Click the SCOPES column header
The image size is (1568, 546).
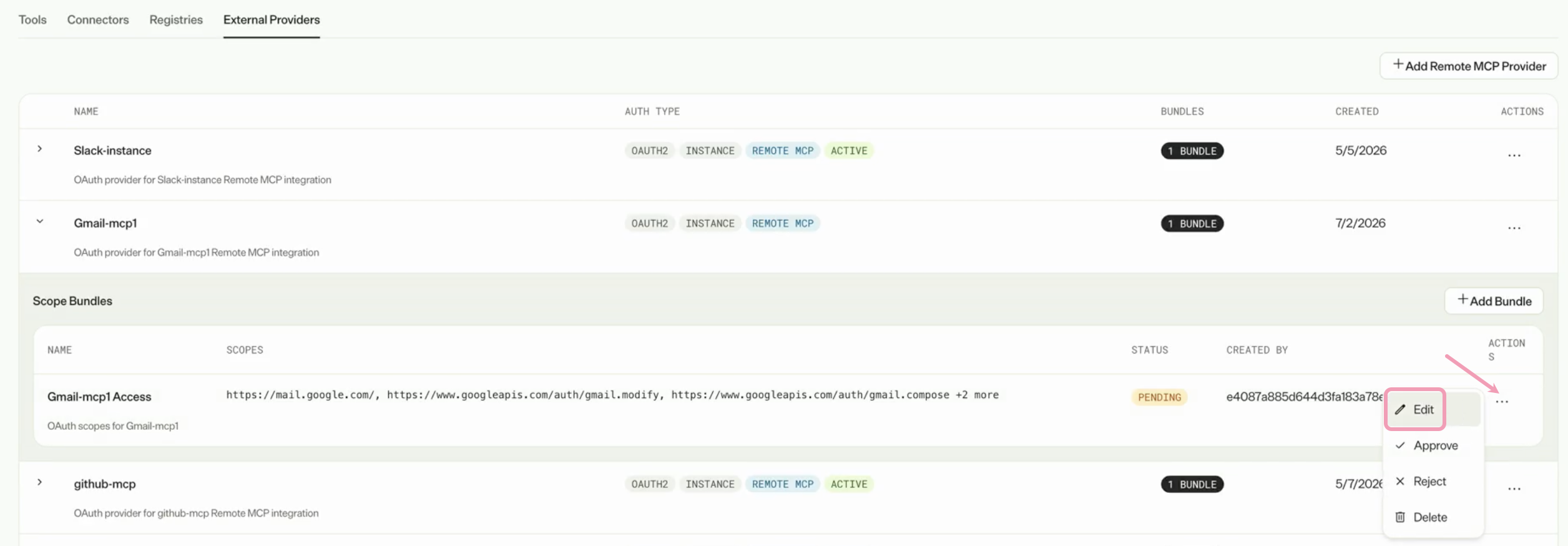245,350
